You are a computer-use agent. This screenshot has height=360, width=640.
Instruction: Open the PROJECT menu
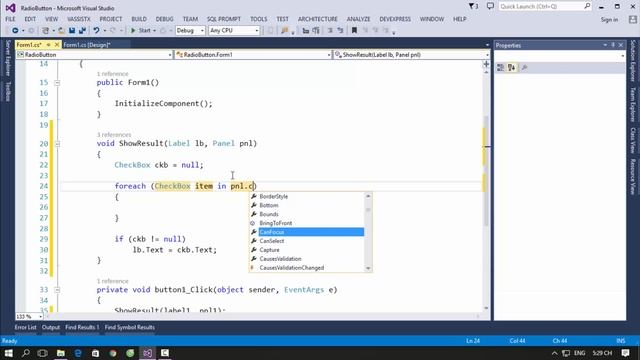click(x=111, y=19)
